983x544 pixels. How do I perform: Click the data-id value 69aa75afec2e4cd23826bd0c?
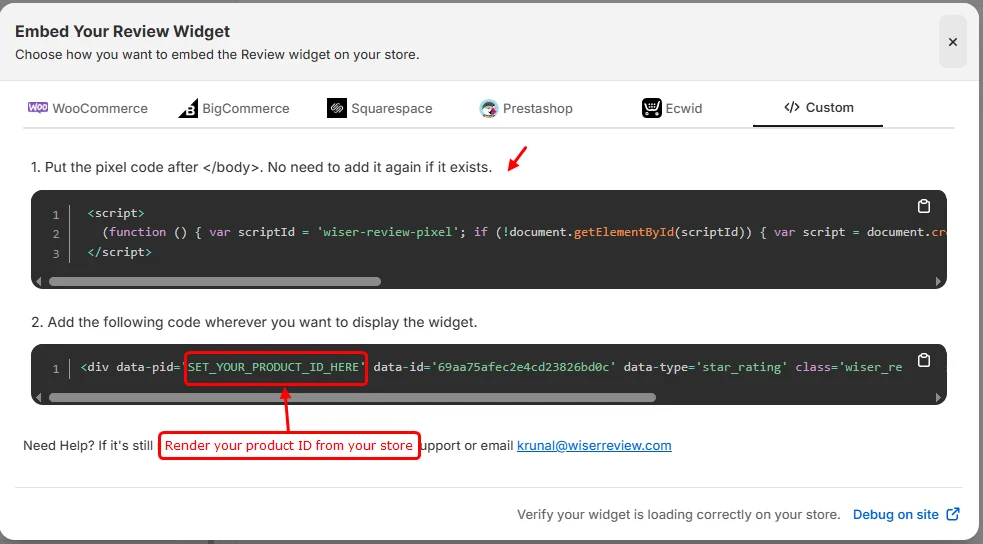(523, 367)
